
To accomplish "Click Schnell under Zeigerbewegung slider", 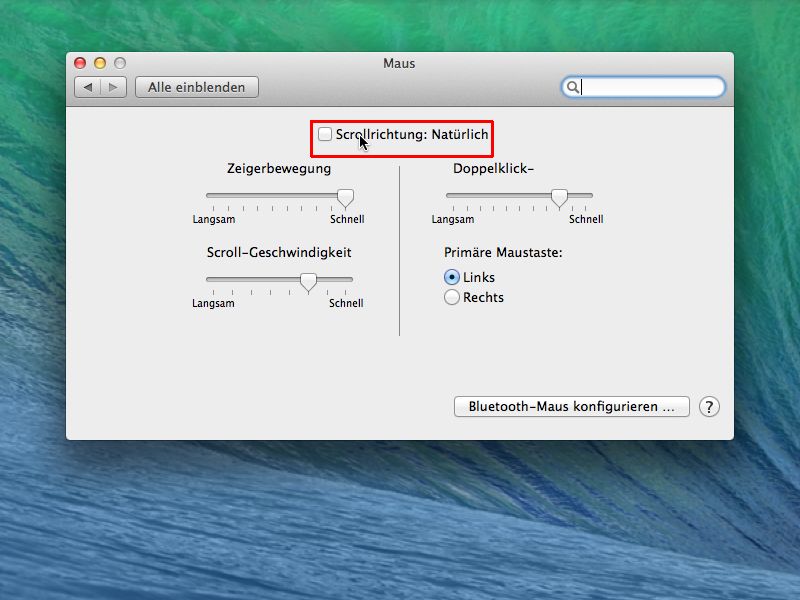I will (347, 219).
